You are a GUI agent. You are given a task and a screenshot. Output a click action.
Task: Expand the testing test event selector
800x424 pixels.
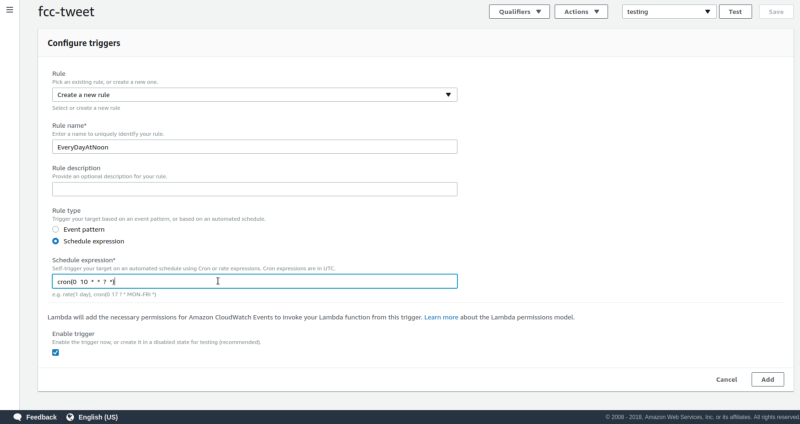[x=669, y=12]
